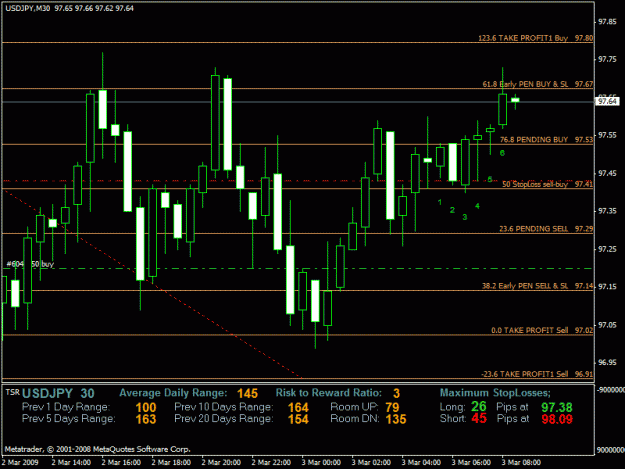The height and width of the screenshot is (469, 625).
Task: Click the Average Daily Range value 145
Action: (248, 394)
